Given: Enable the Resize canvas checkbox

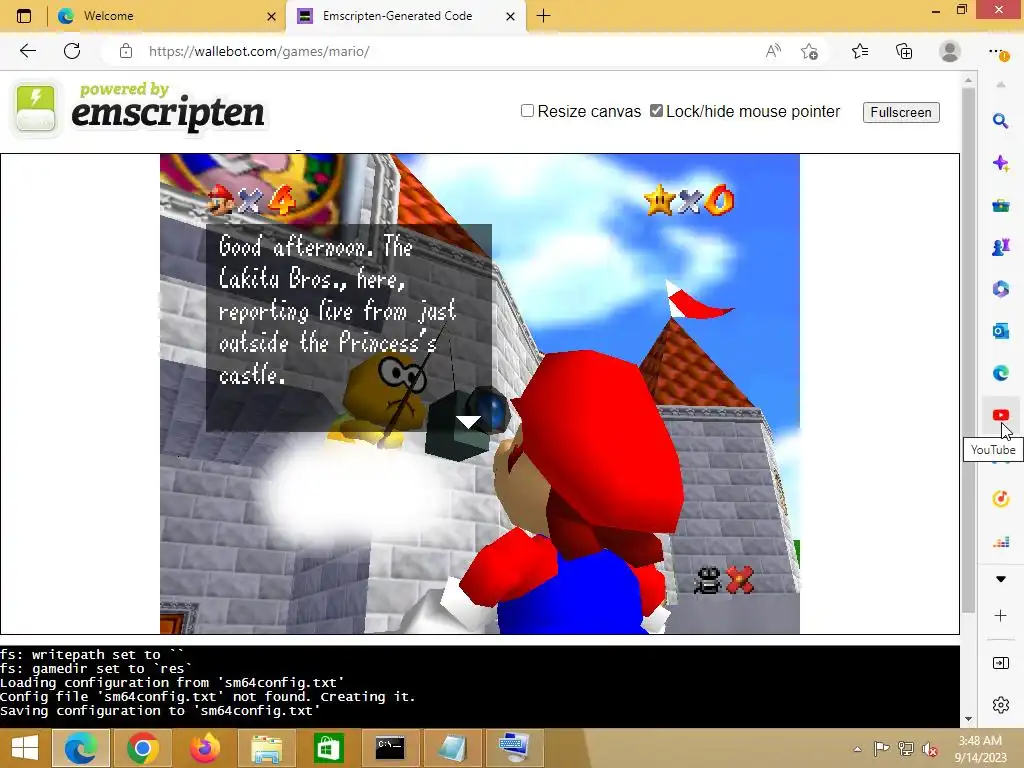Looking at the screenshot, I should tap(527, 111).
